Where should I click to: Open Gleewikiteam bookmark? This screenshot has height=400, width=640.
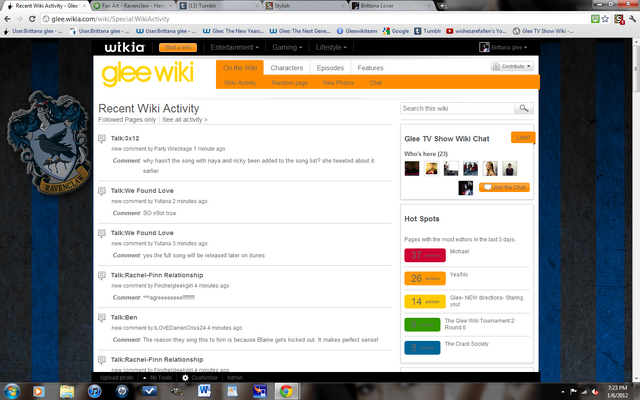[x=357, y=31]
